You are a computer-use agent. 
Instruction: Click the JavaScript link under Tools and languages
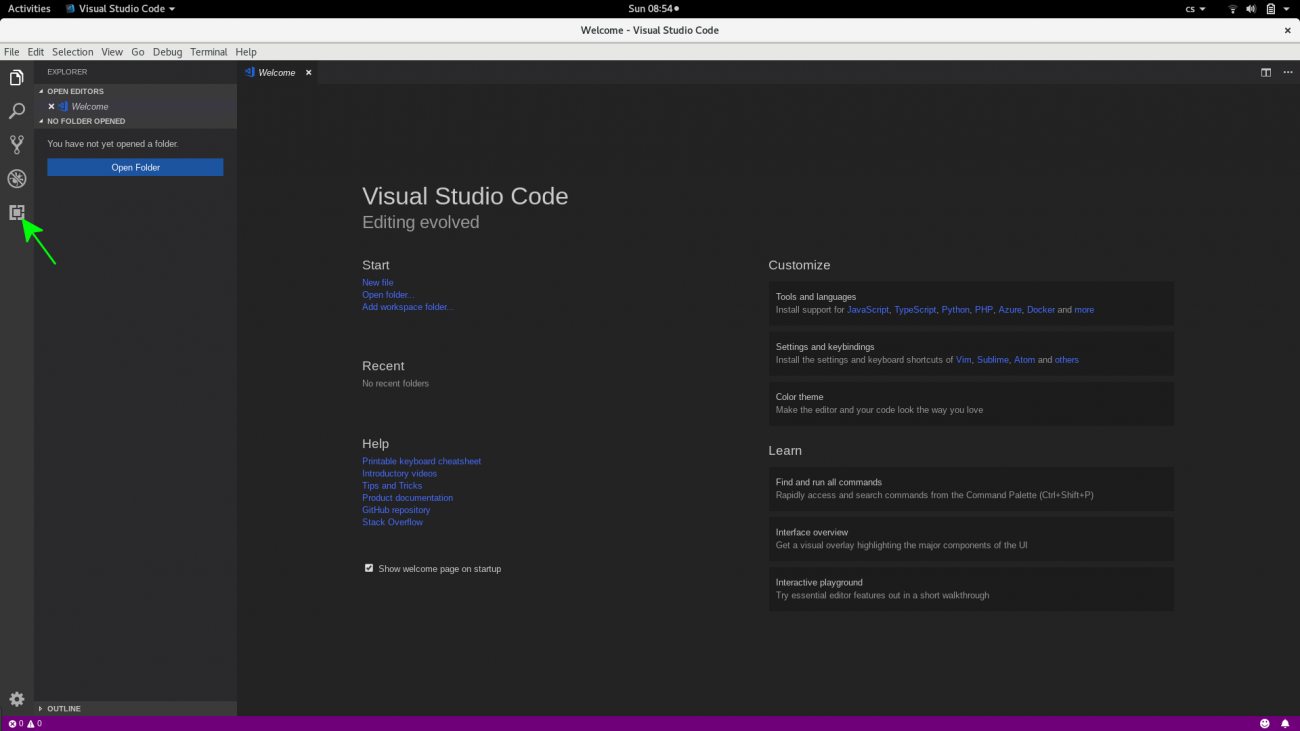pos(868,310)
